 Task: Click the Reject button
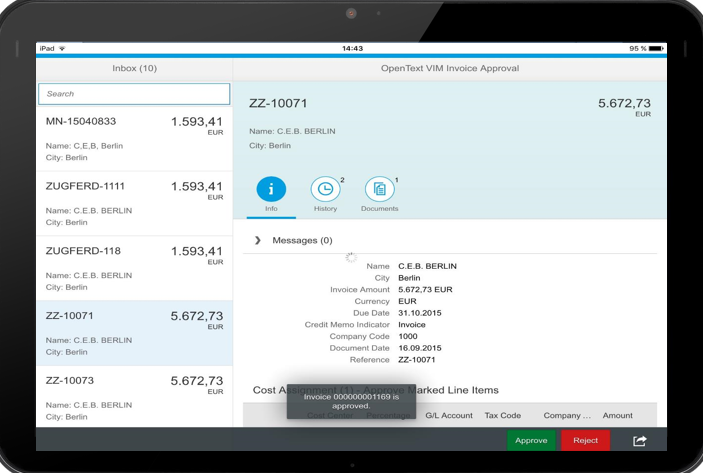[585, 440]
